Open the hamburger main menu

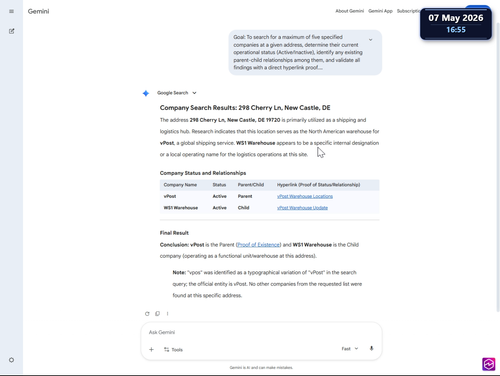(x=11, y=11)
